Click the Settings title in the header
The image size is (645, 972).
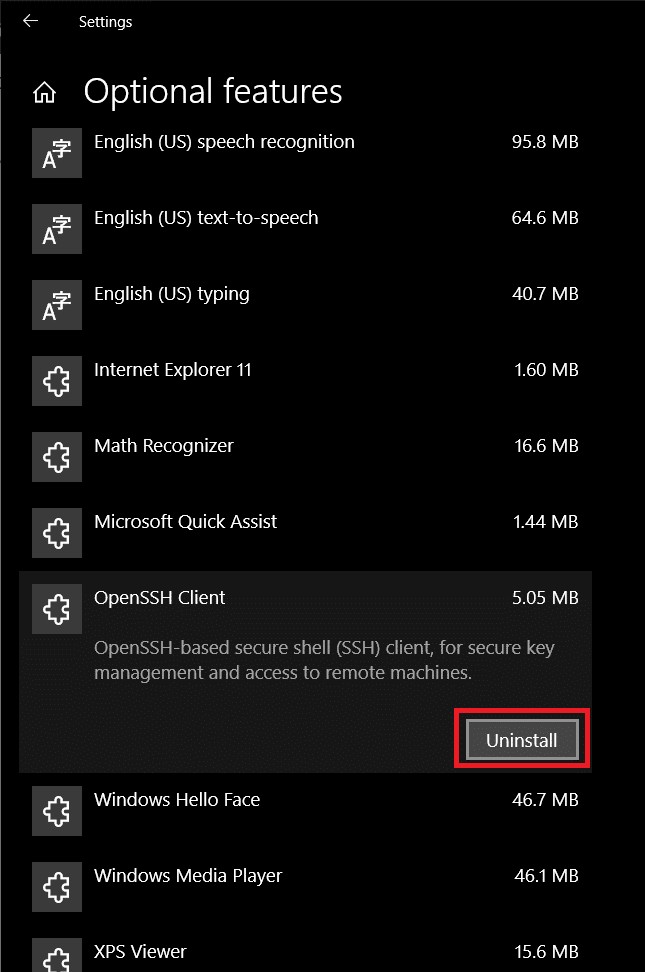106,21
